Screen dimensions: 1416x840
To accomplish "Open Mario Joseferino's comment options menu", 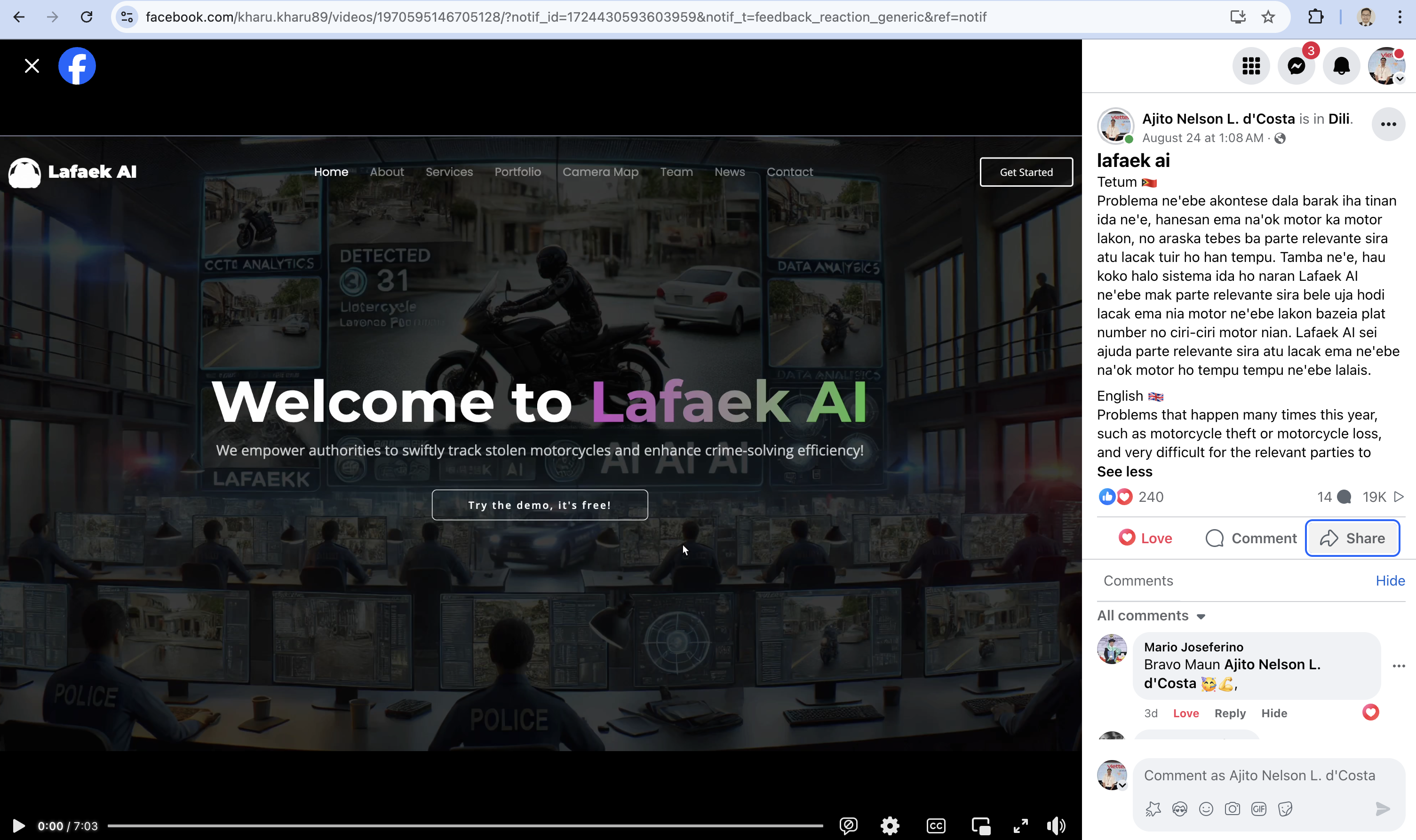I will (1399, 666).
